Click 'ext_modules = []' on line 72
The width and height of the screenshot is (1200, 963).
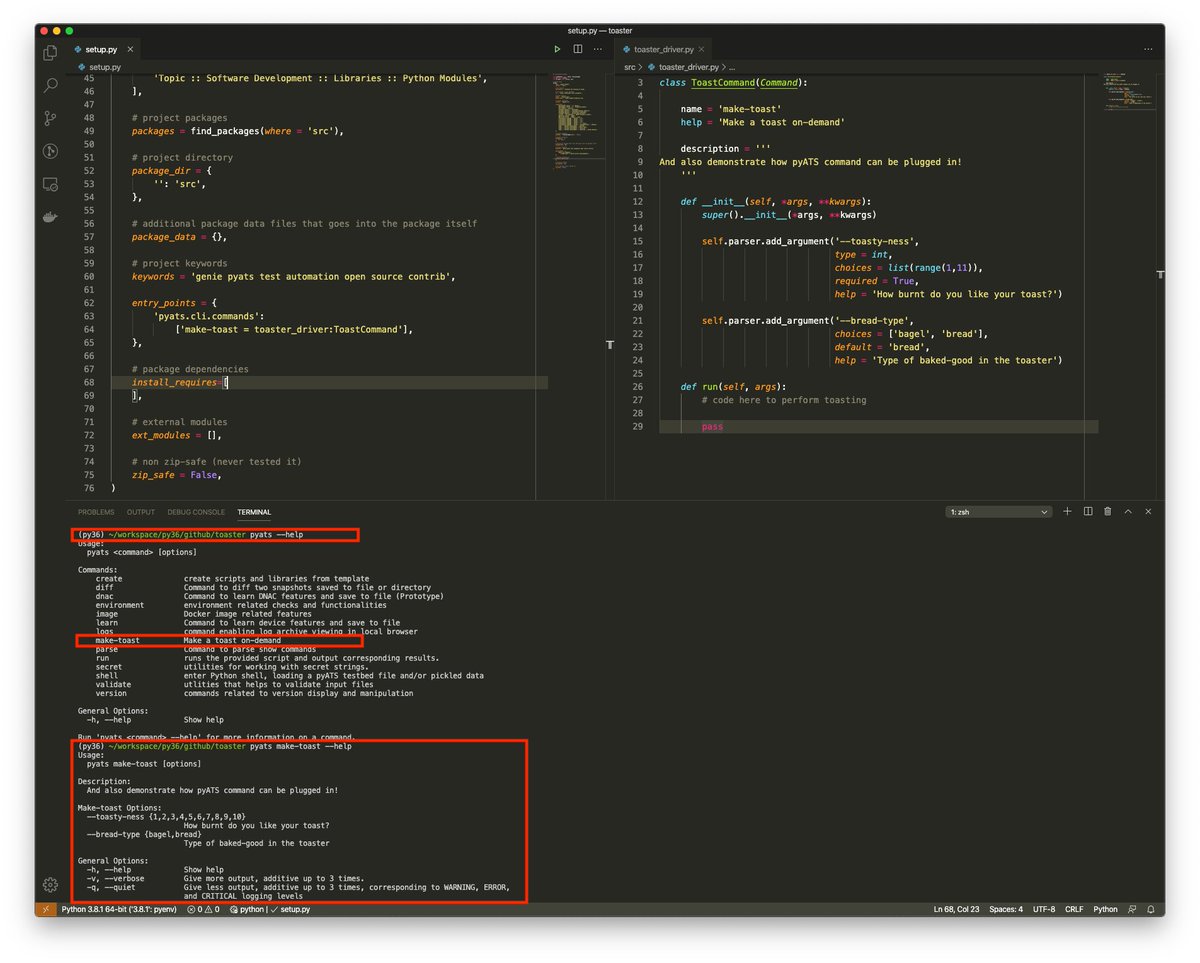[176, 435]
